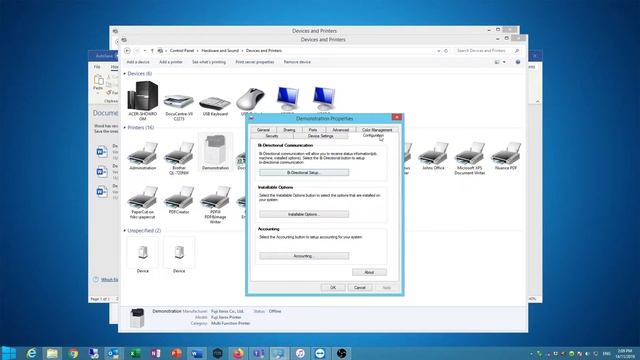The width and height of the screenshot is (640, 360).
Task: Switch to the Color Management tab
Action: (377, 130)
